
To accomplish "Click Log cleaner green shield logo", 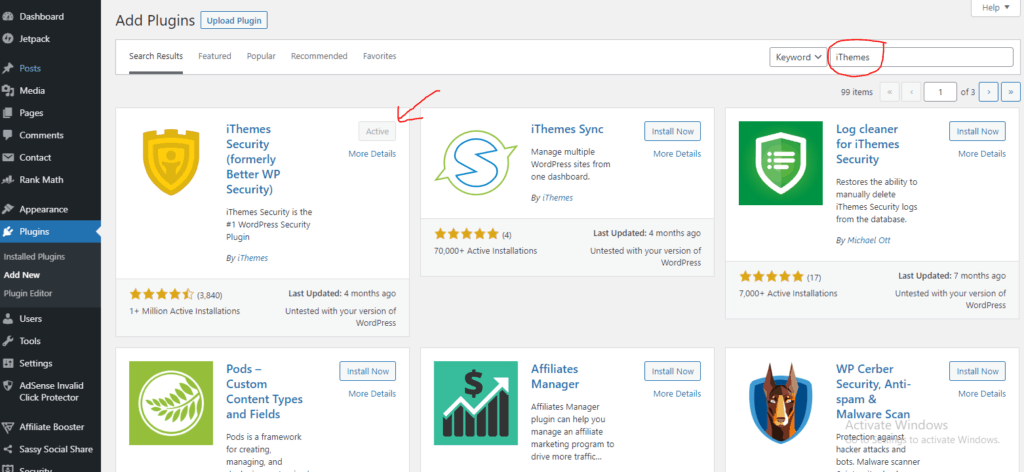I will [x=780, y=163].
